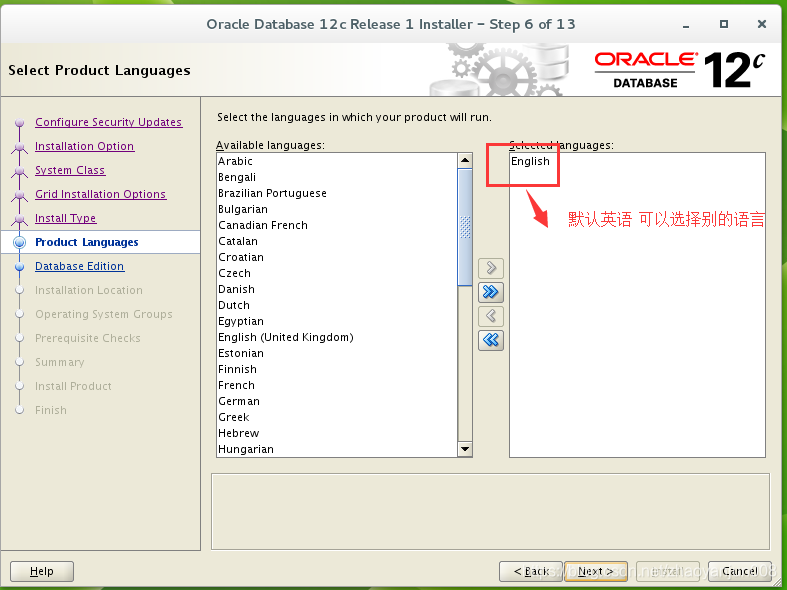The width and height of the screenshot is (787, 590).
Task: Select Finnish in Available languages
Action: pos(337,370)
